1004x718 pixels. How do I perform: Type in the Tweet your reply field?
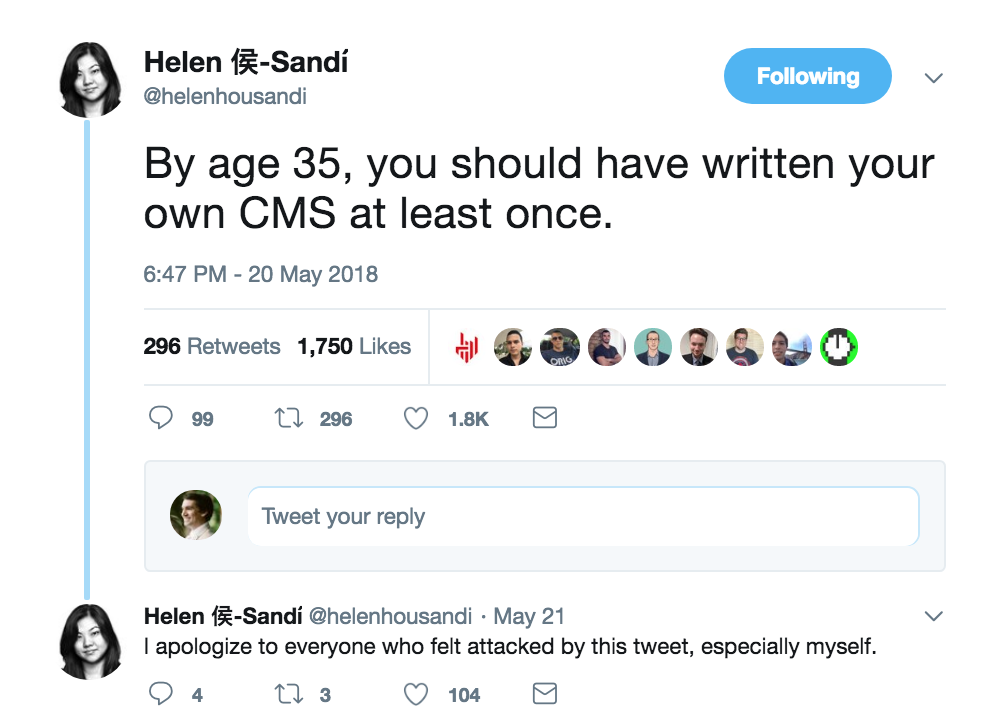[x=582, y=516]
